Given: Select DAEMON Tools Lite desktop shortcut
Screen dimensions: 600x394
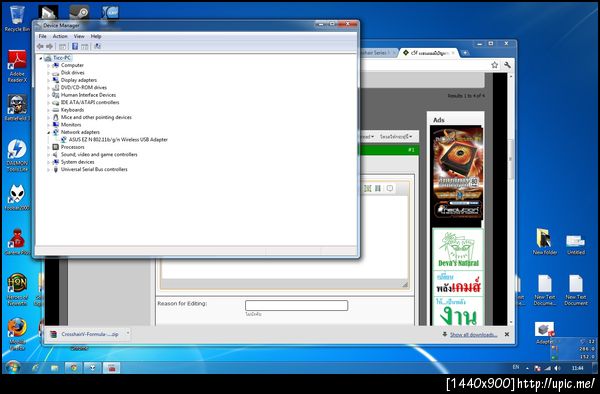Looking at the screenshot, I should (17, 155).
